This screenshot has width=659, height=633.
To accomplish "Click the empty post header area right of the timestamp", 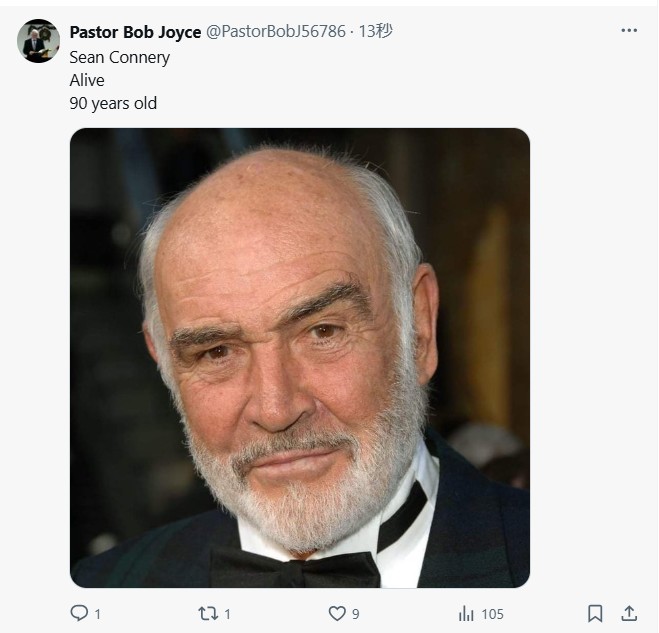I will coord(500,32).
